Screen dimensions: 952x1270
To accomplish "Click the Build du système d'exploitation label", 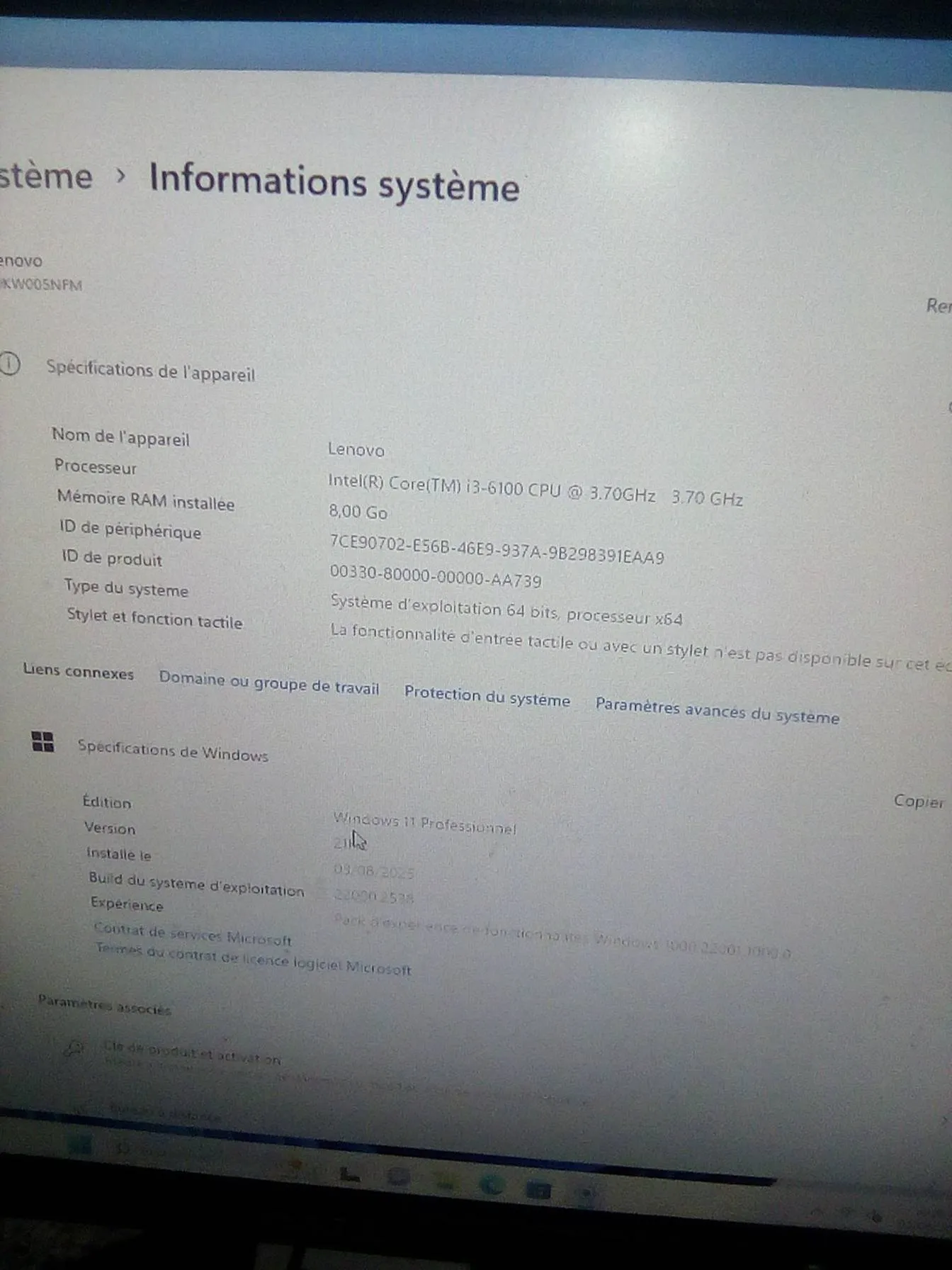I will [196, 884].
